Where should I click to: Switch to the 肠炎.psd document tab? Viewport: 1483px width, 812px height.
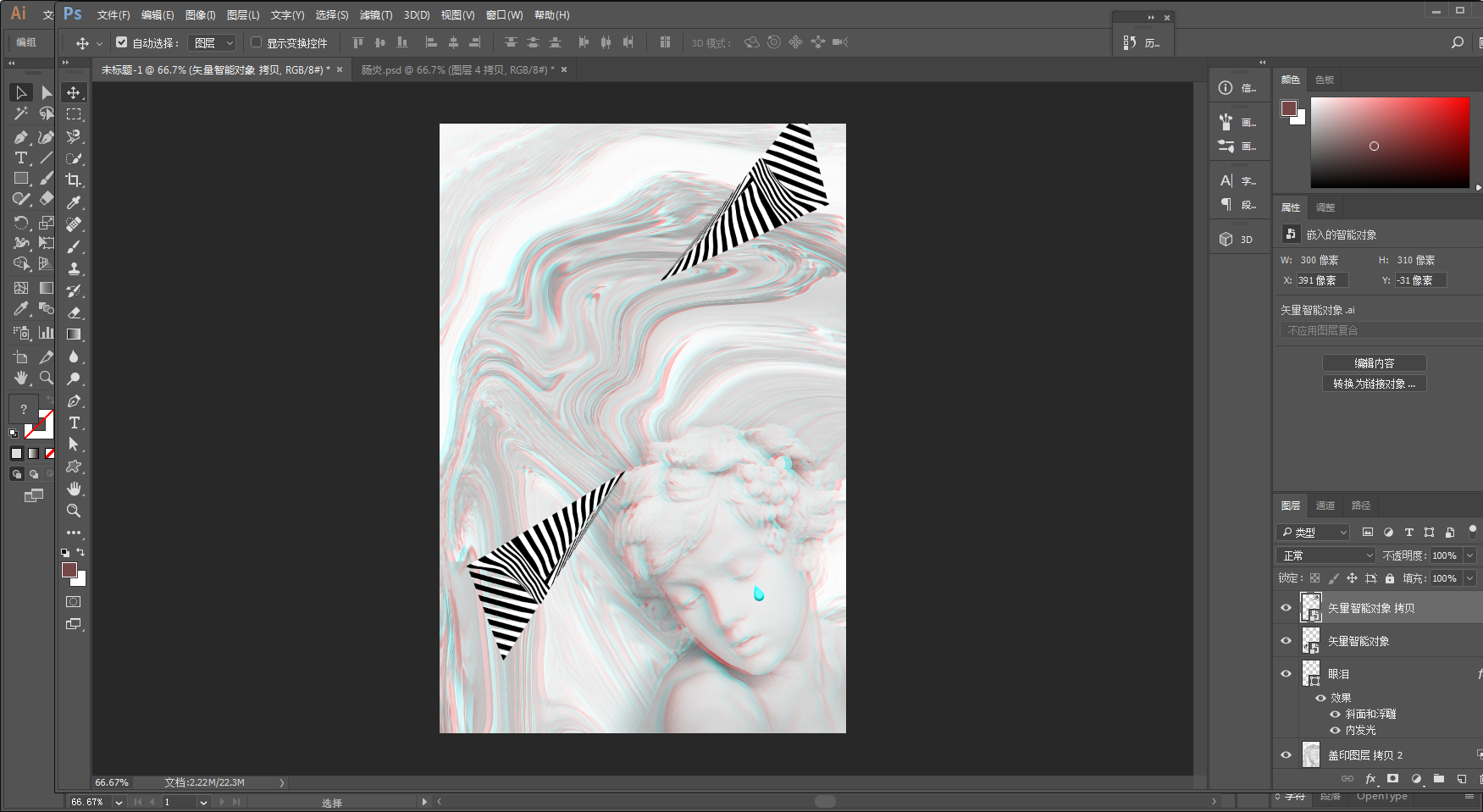point(457,70)
